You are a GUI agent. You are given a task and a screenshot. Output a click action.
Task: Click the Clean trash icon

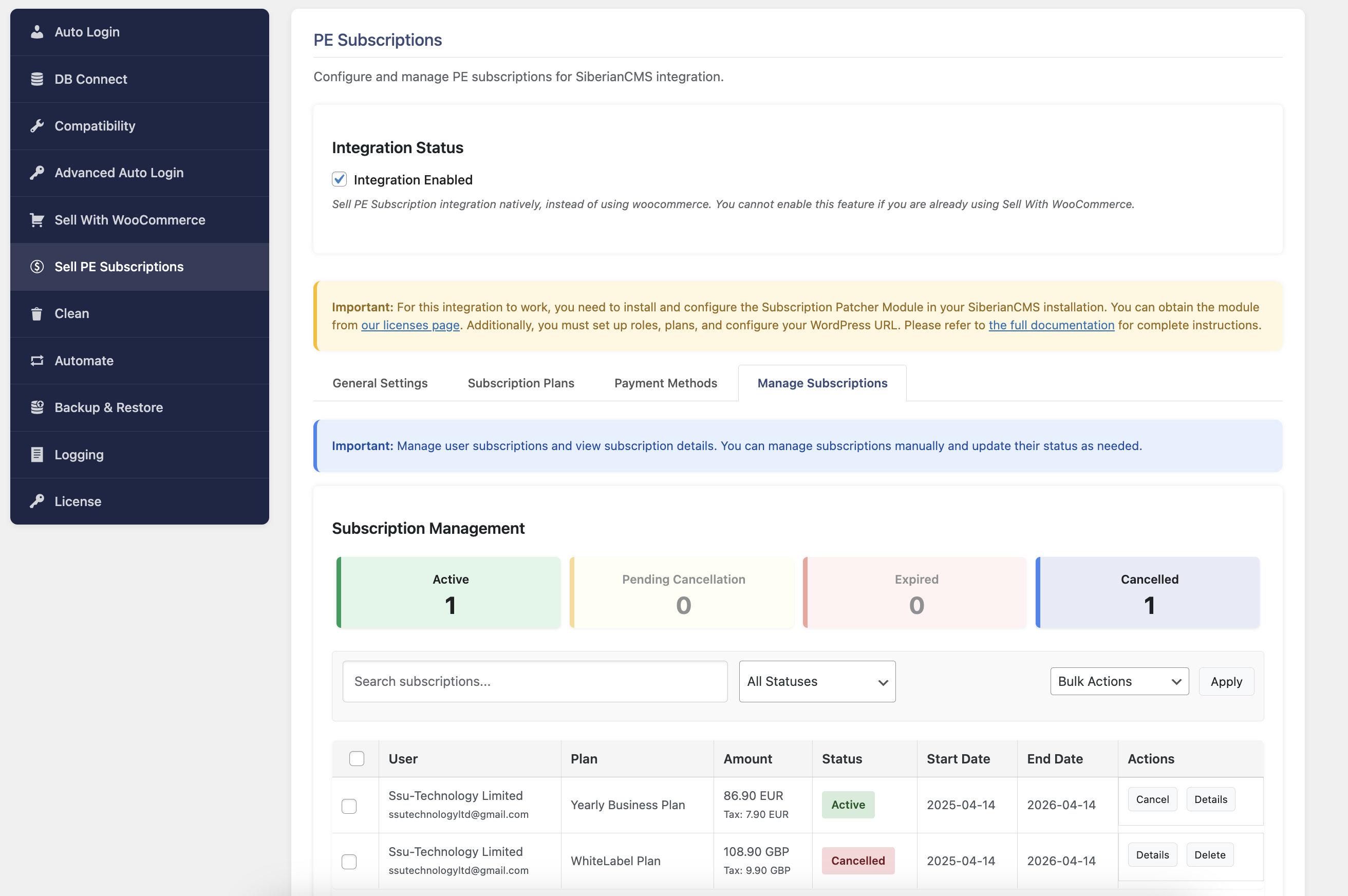point(37,314)
